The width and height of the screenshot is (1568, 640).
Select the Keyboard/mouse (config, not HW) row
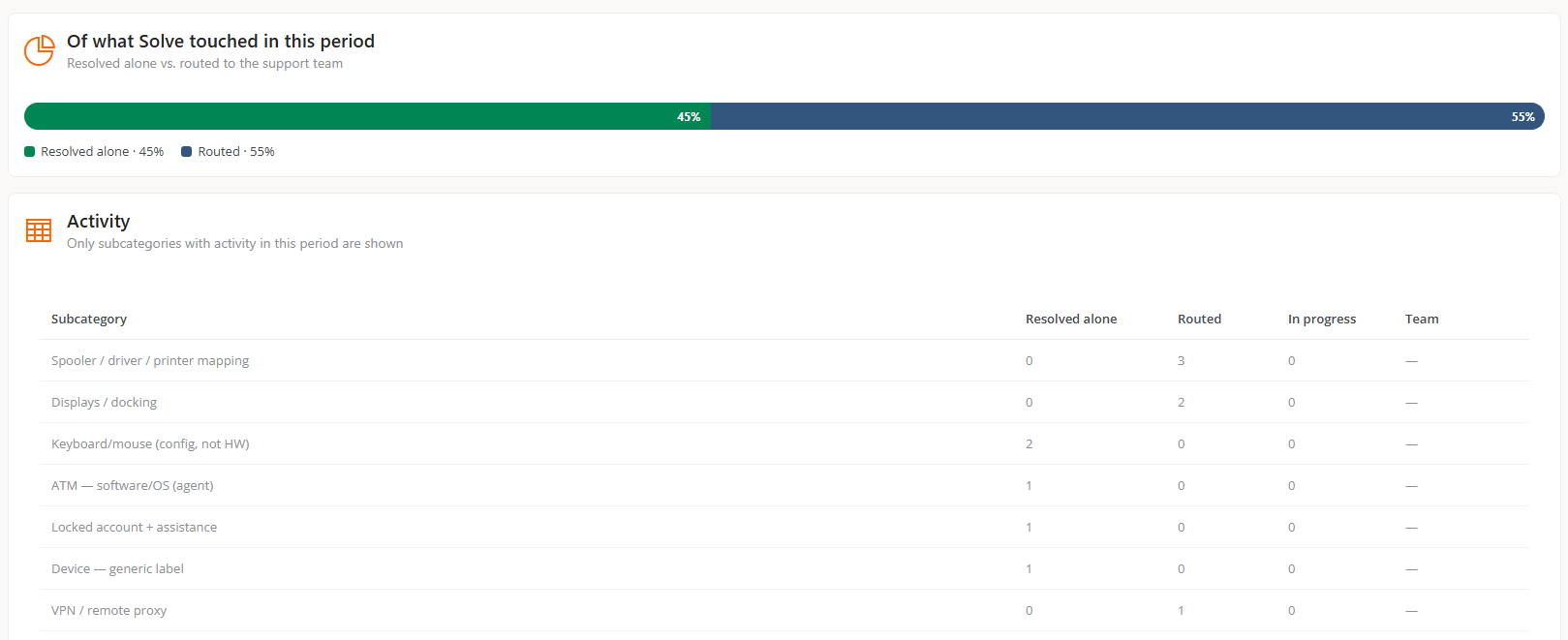(784, 443)
